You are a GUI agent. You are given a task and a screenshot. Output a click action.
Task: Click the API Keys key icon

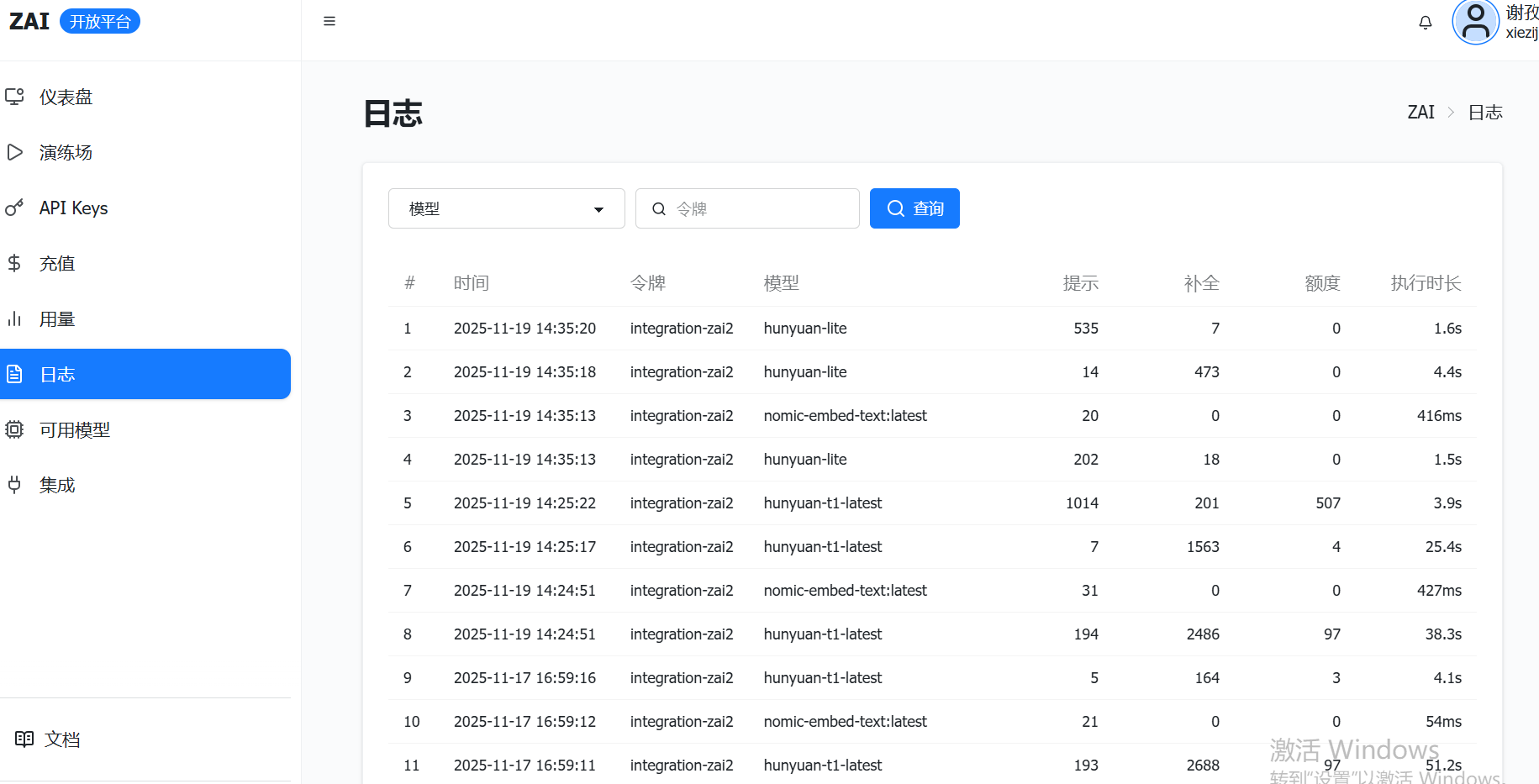(x=14, y=208)
